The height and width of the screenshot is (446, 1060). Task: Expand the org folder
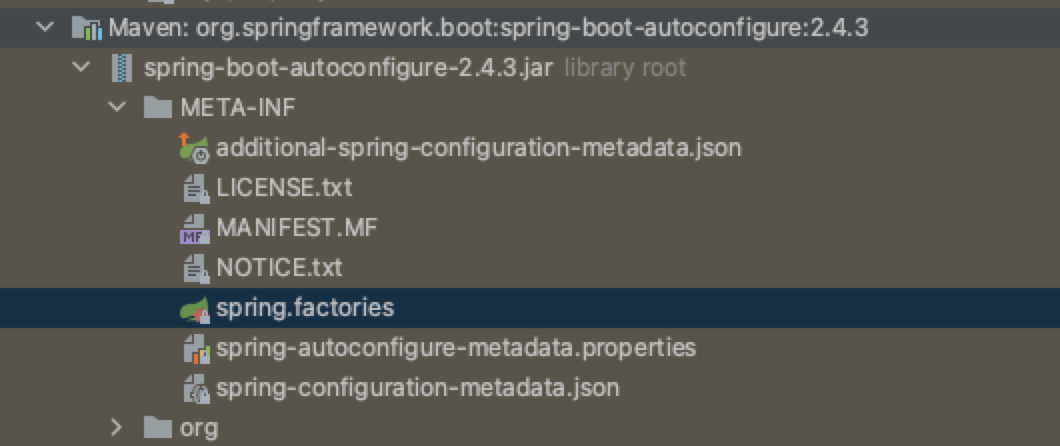[x=116, y=428]
